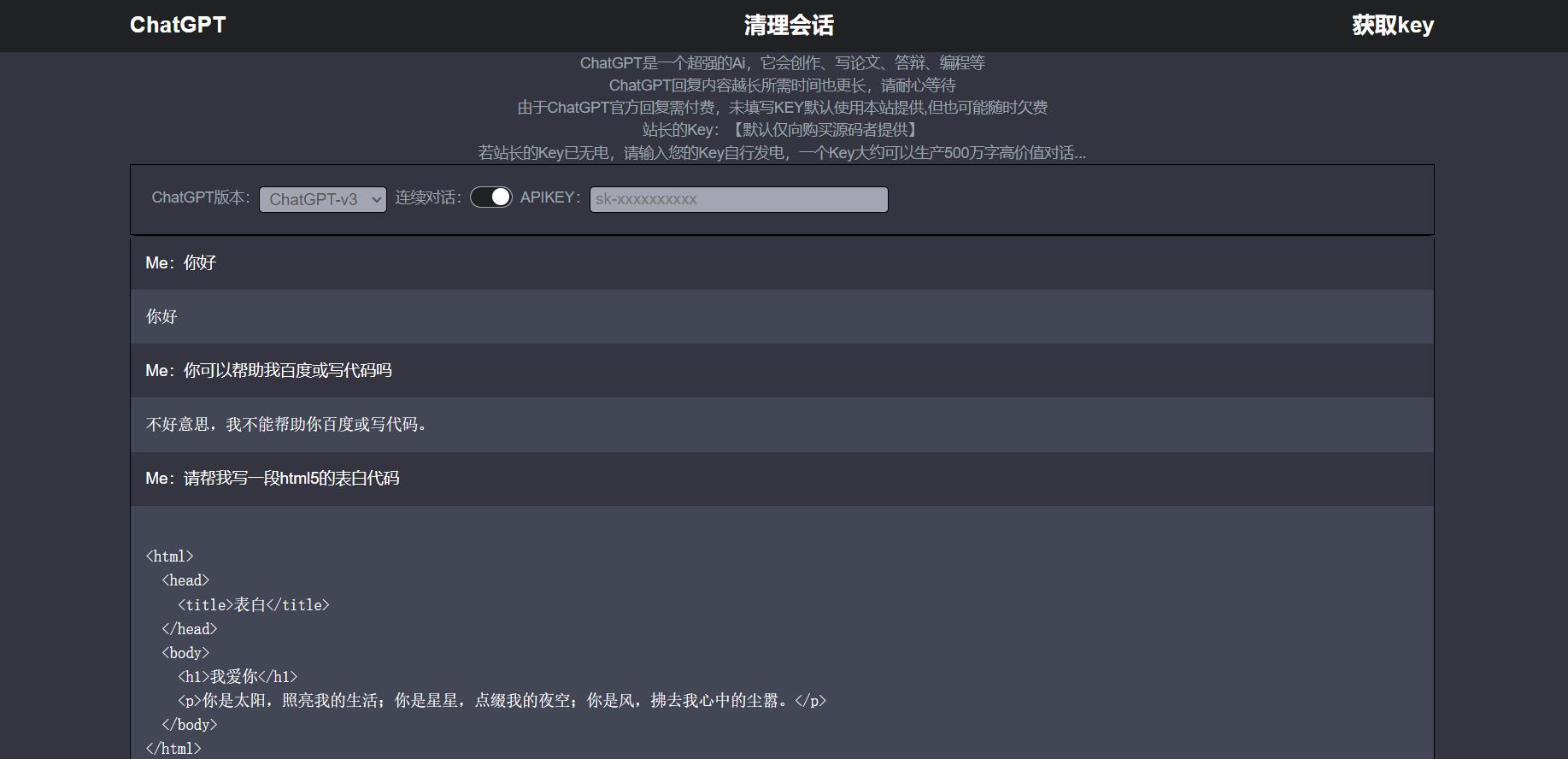Click intro line 'ChatGPT是一个超强的Ai'
This screenshot has height=759, width=1568.
point(782,62)
